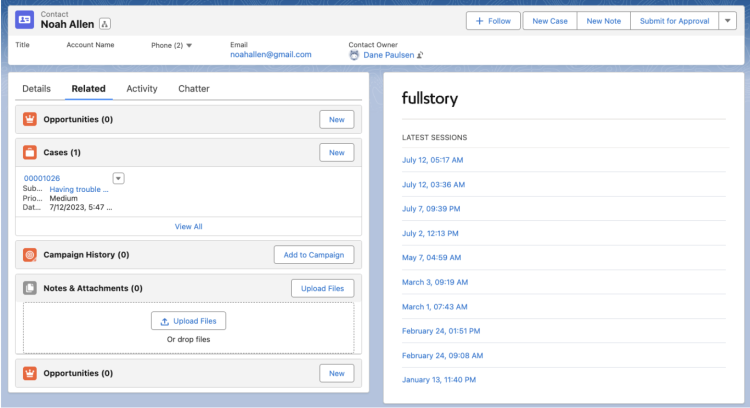Create a New Note
750x408 pixels.
pos(604,21)
